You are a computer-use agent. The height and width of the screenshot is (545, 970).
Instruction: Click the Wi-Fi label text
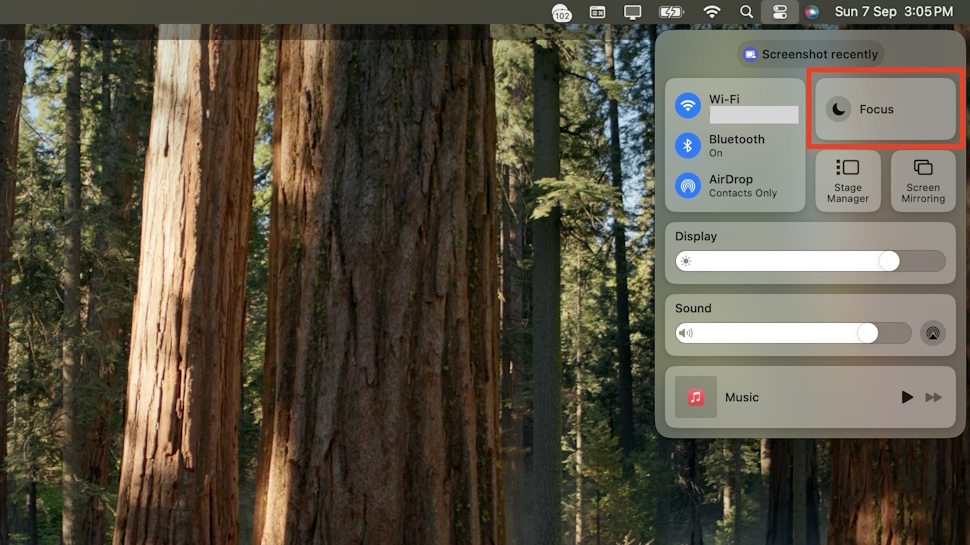pyautogui.click(x=724, y=99)
